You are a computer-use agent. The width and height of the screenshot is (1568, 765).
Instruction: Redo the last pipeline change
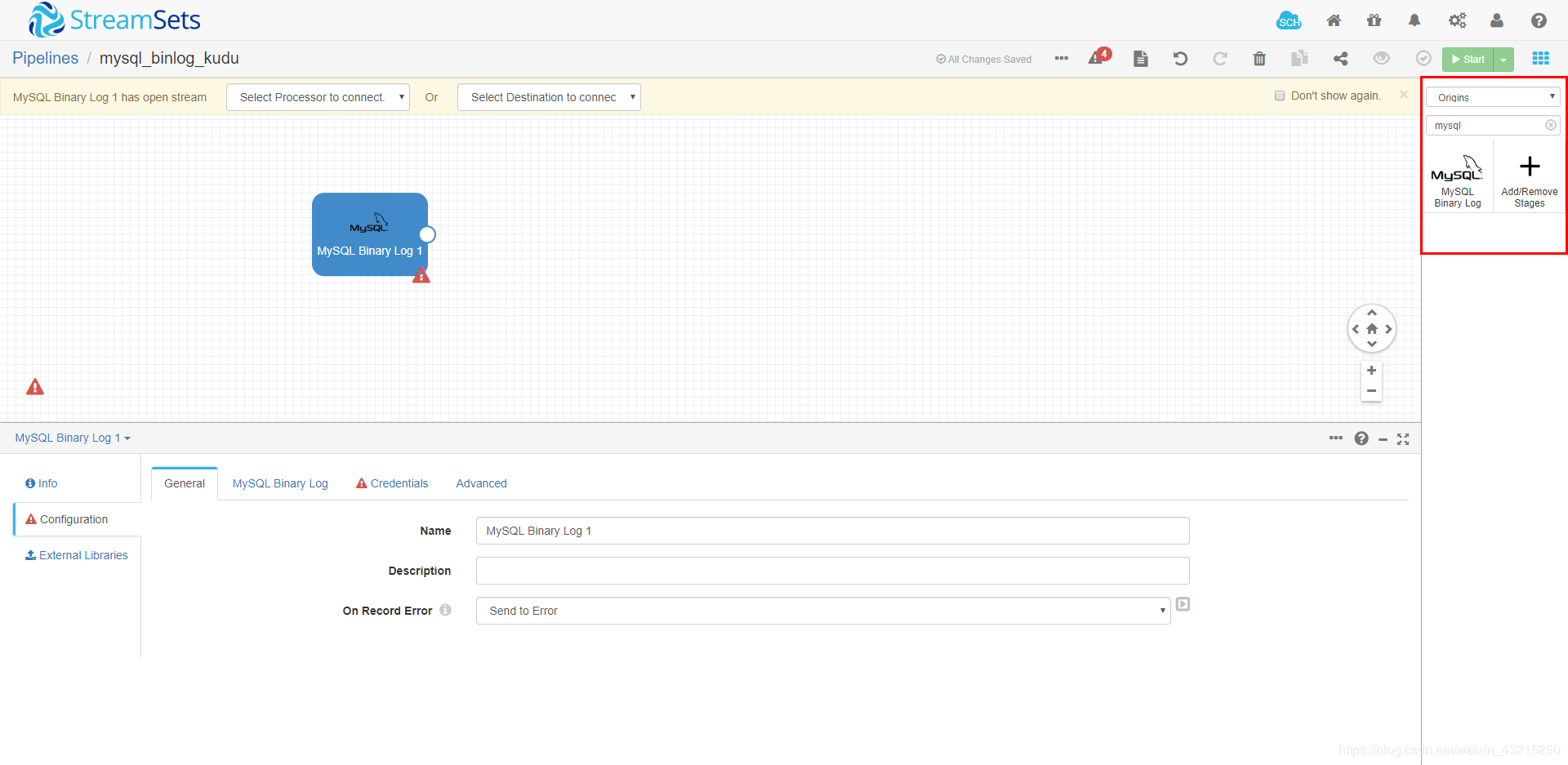coord(1220,59)
